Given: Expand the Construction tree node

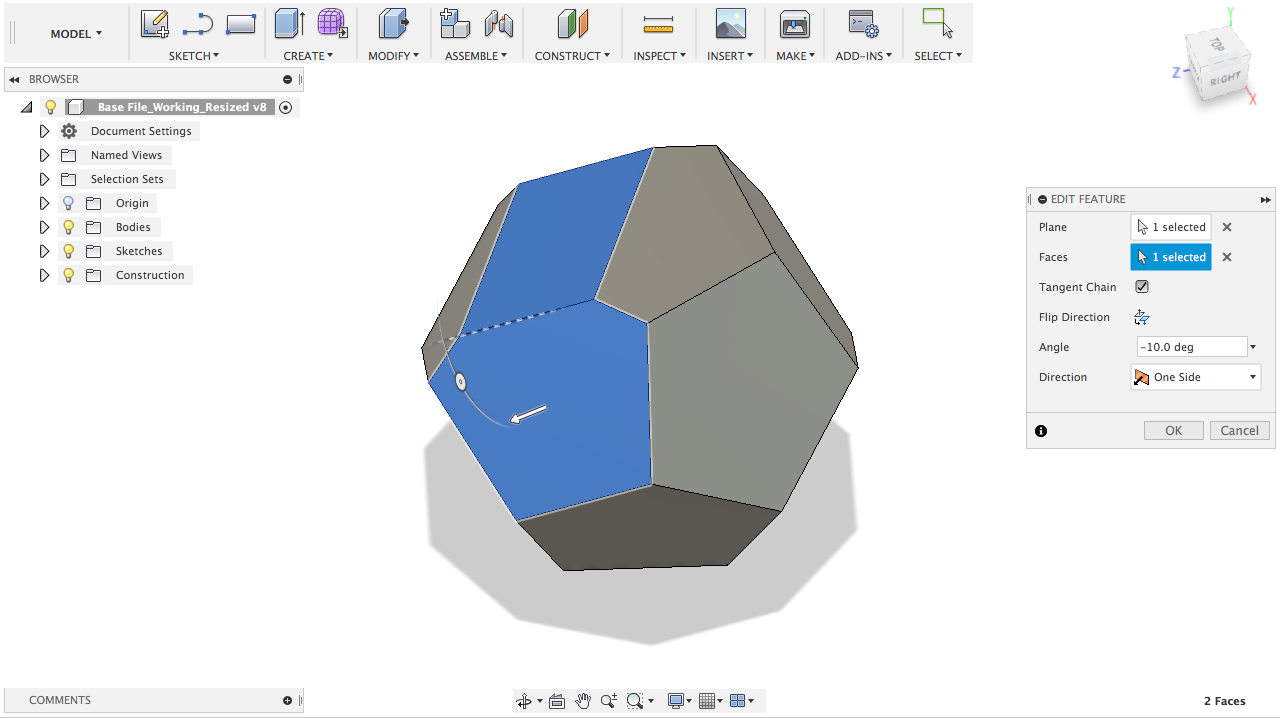Looking at the screenshot, I should (x=44, y=275).
